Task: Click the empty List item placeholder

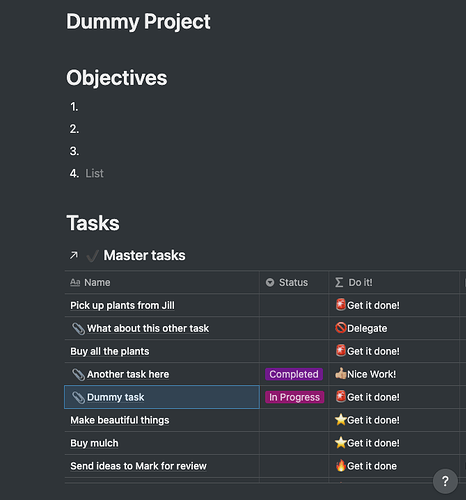Action: [94, 173]
